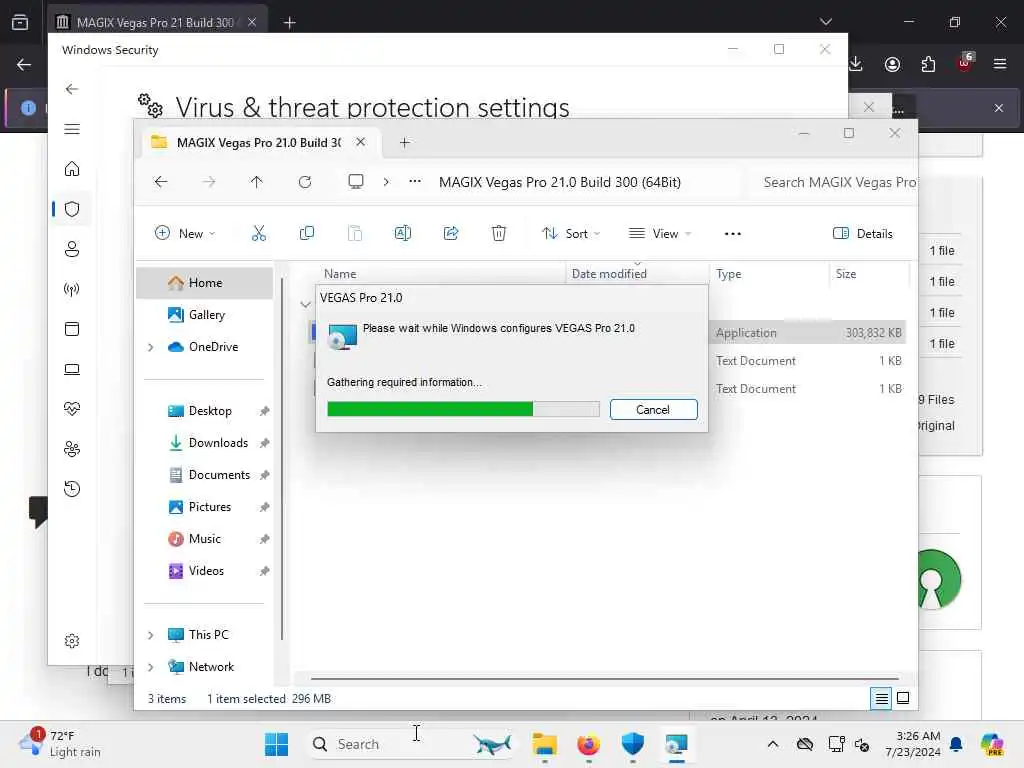
Task: Open Home in the navigation pane
Action: point(204,283)
